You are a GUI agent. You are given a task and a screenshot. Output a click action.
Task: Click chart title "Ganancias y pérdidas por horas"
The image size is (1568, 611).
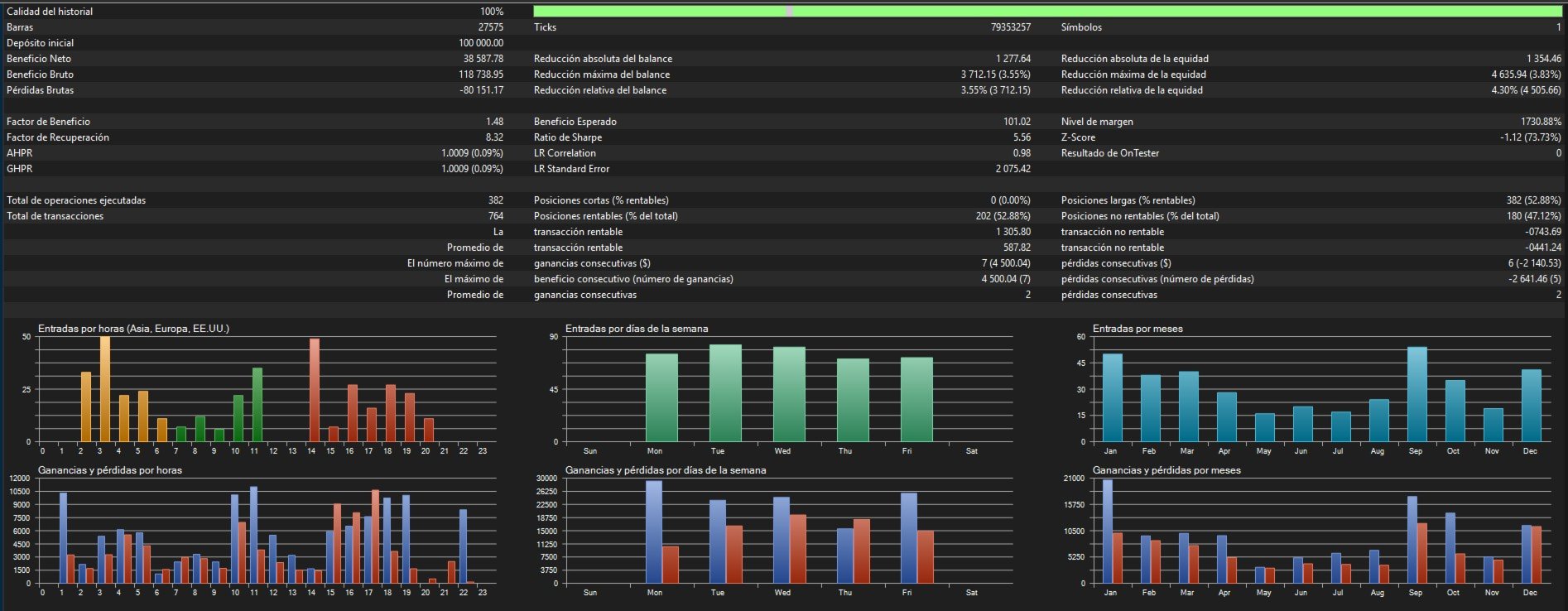110,470
